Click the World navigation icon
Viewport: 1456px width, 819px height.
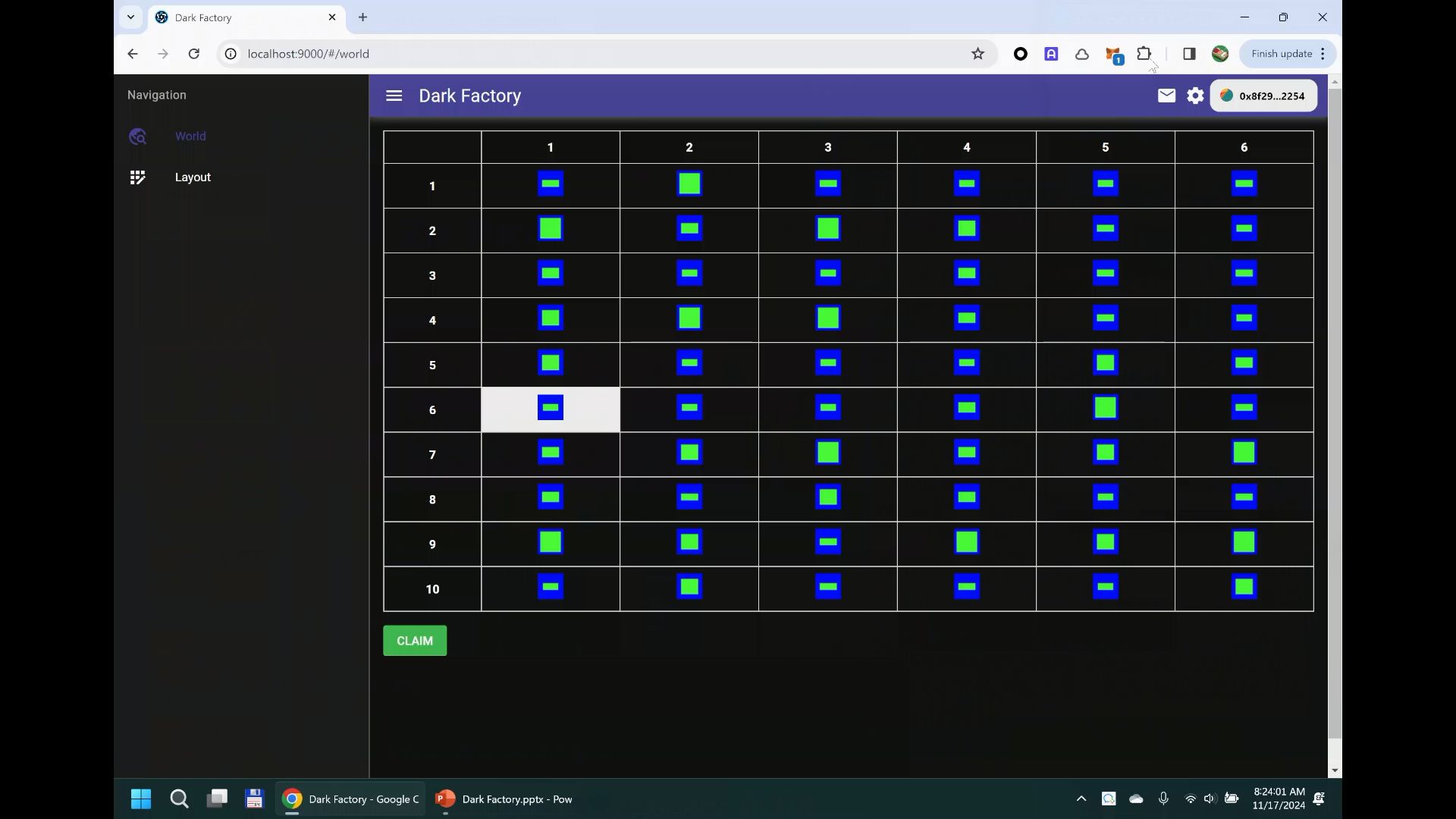click(x=137, y=136)
